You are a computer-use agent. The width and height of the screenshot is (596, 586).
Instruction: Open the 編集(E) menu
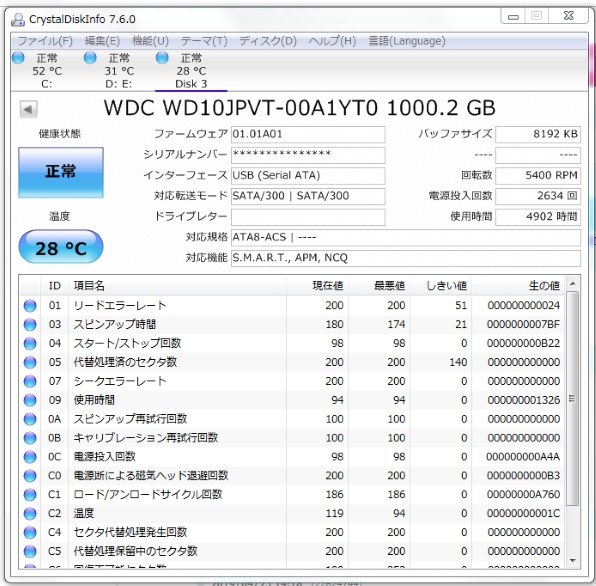point(102,41)
